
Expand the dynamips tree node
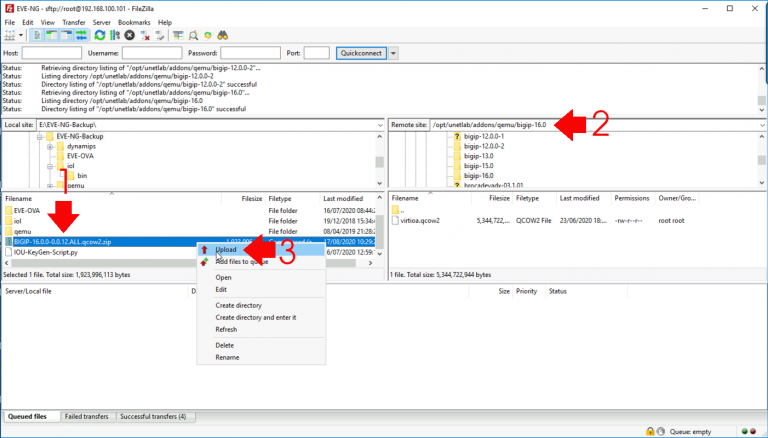[x=50, y=146]
